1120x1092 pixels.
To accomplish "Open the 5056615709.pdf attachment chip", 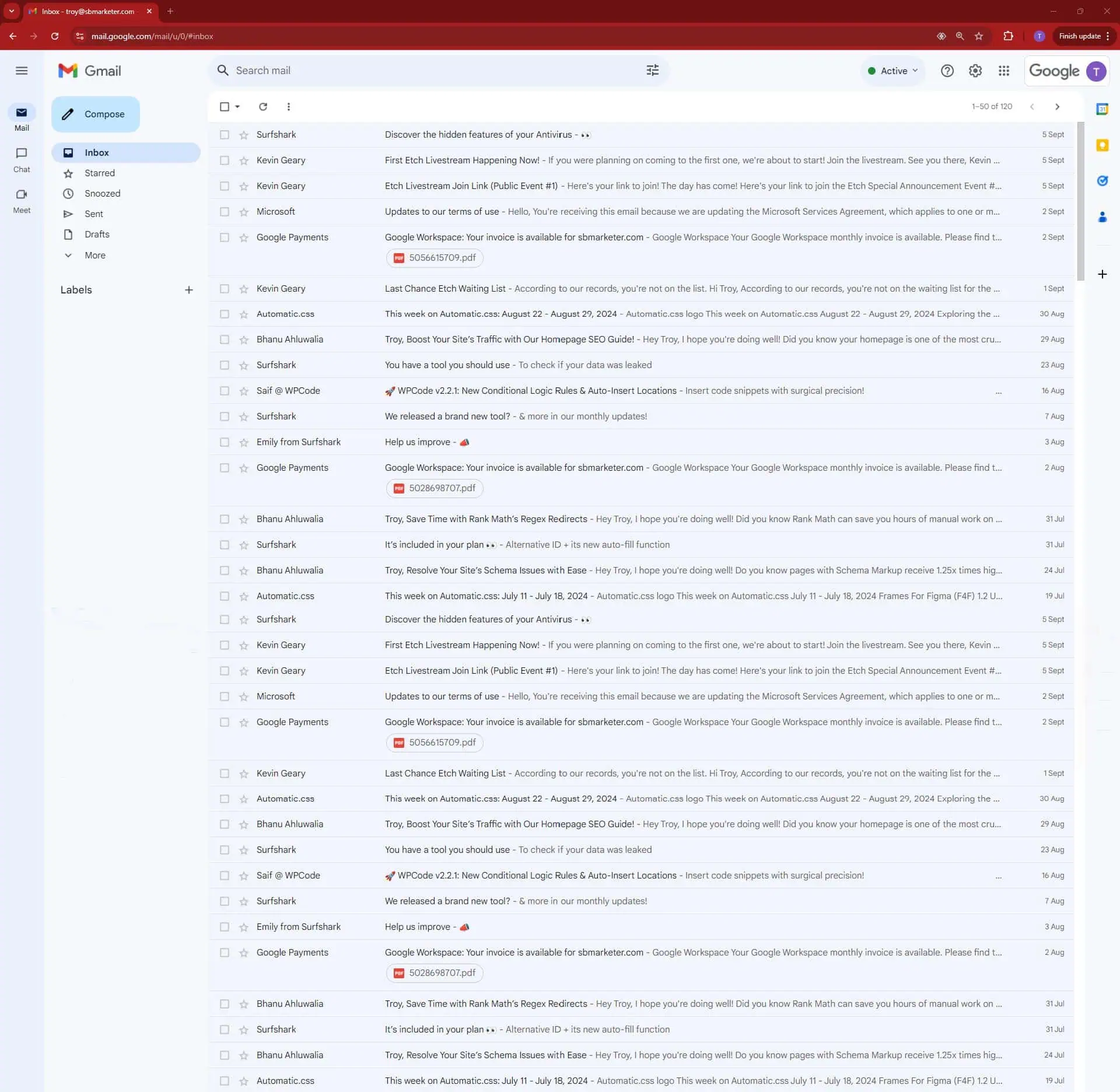I will (435, 258).
